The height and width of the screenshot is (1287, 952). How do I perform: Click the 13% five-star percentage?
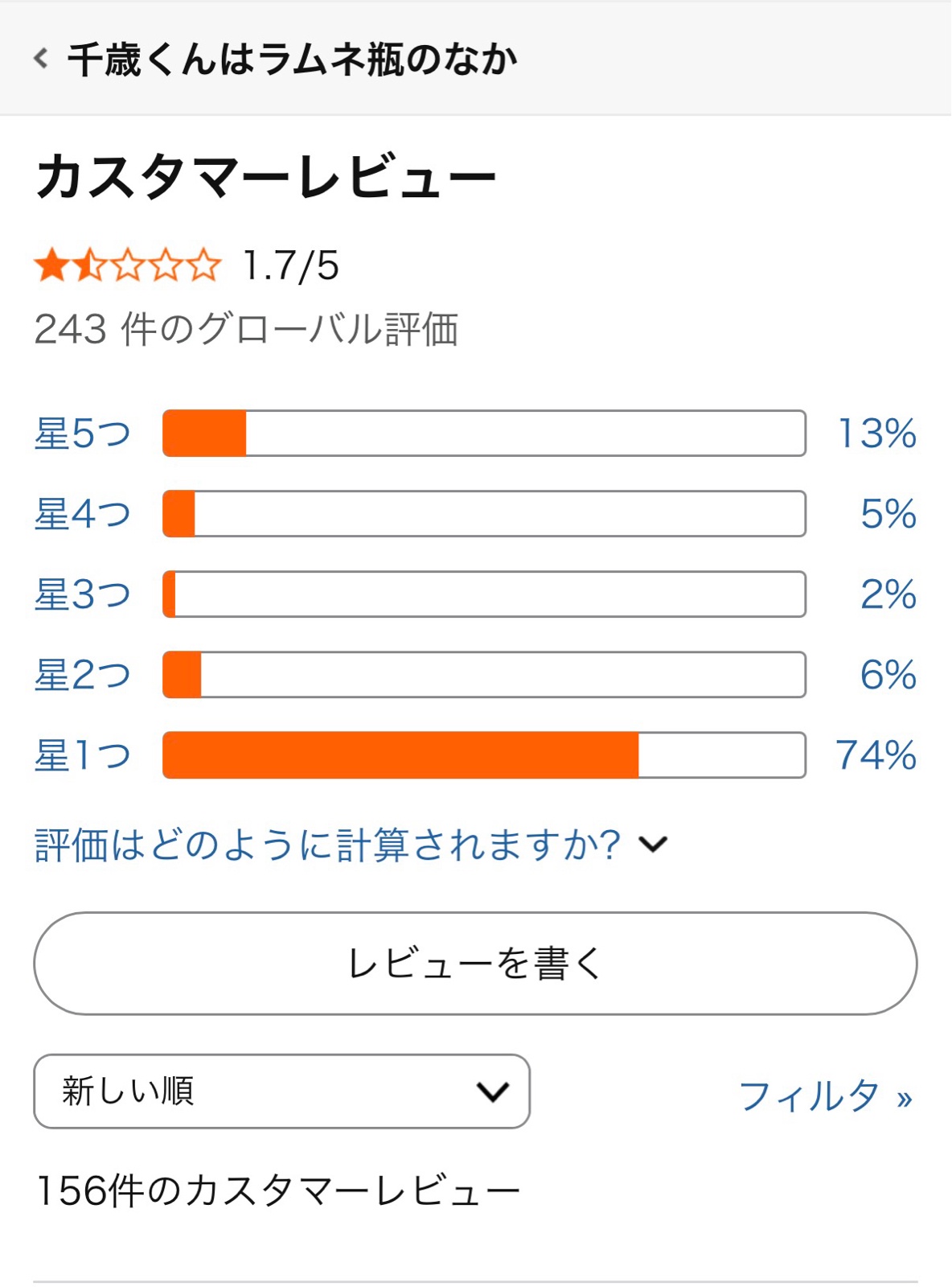(x=877, y=434)
